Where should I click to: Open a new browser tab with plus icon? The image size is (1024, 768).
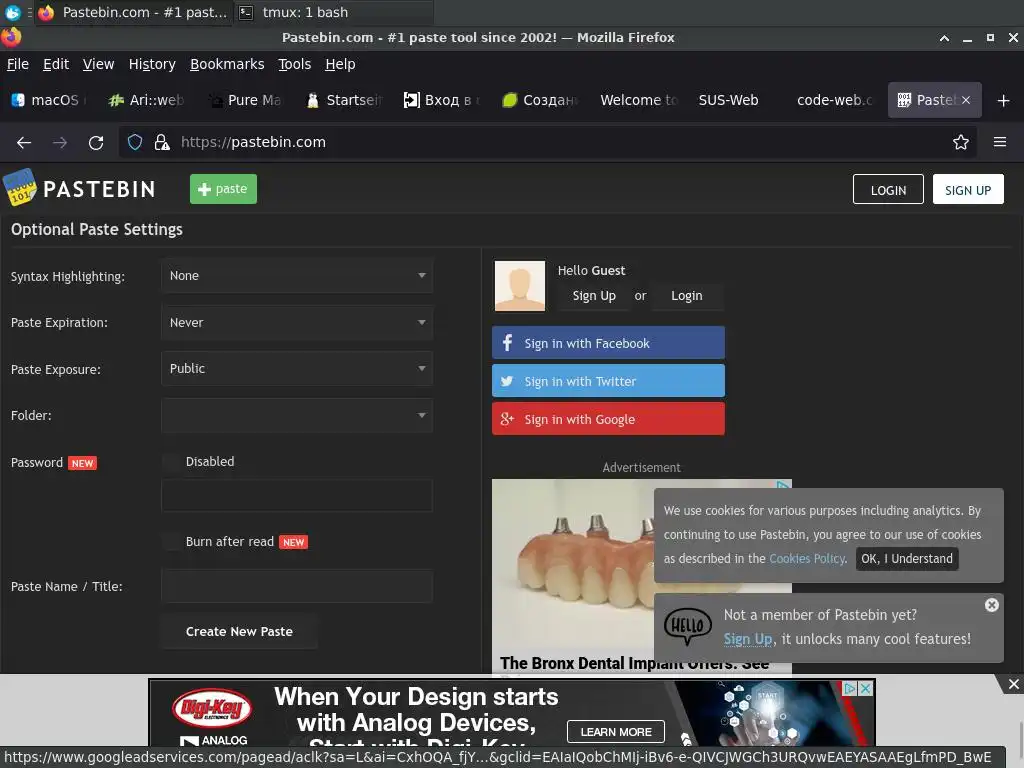[x=1003, y=101]
